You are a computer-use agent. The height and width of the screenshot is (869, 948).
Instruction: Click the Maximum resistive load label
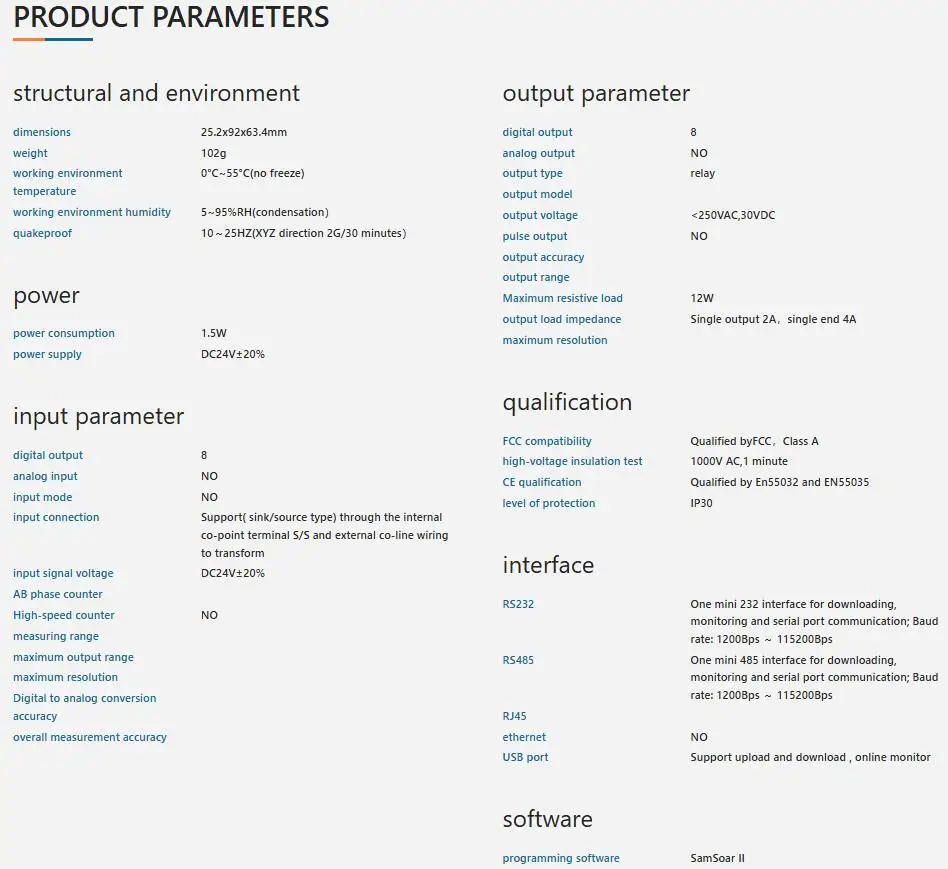(562, 298)
